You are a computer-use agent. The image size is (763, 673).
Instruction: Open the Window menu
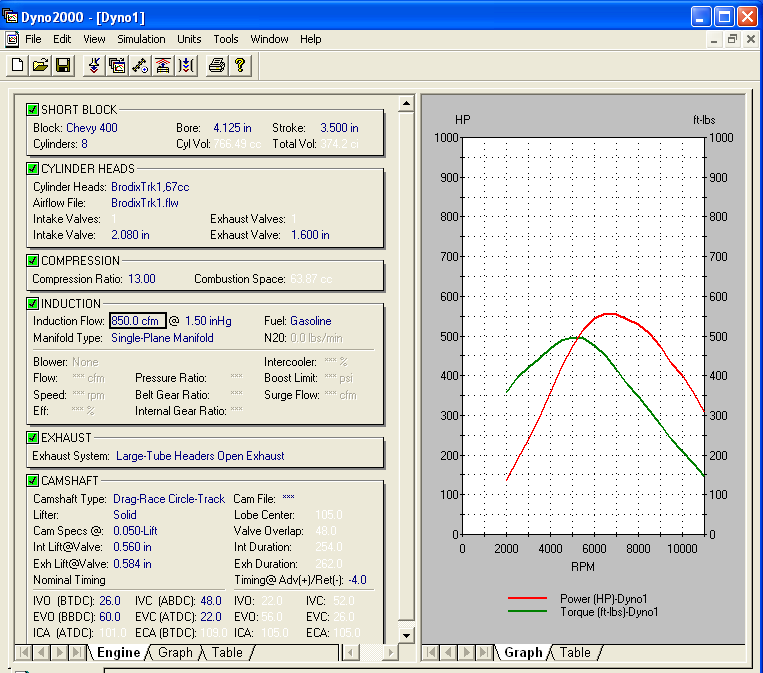[x=269, y=39]
